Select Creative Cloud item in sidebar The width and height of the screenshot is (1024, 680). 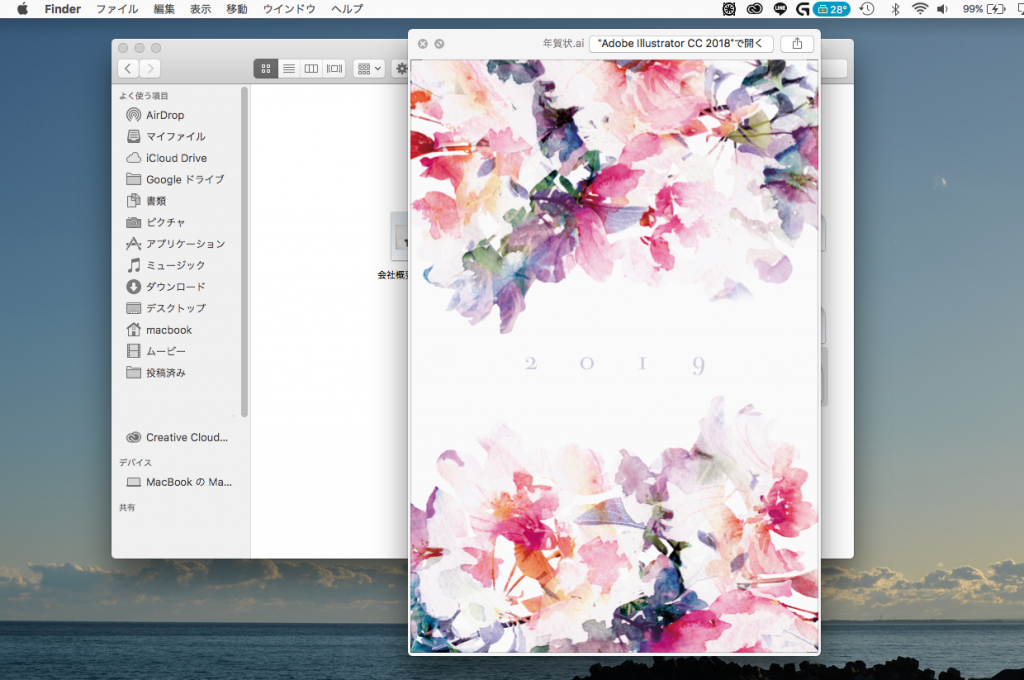[x=186, y=437]
